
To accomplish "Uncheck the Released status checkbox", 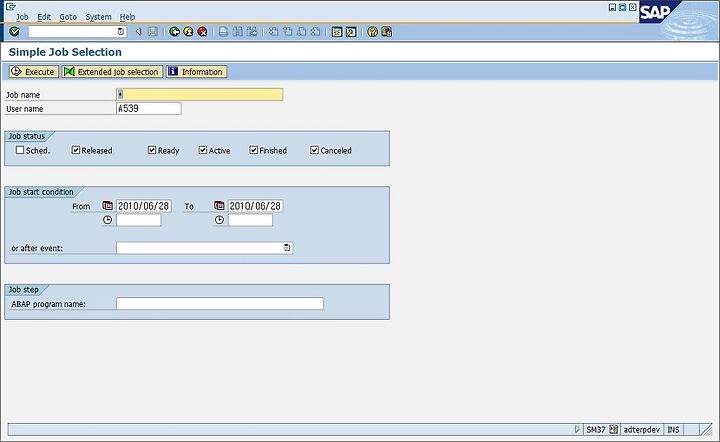I will tap(76, 150).
